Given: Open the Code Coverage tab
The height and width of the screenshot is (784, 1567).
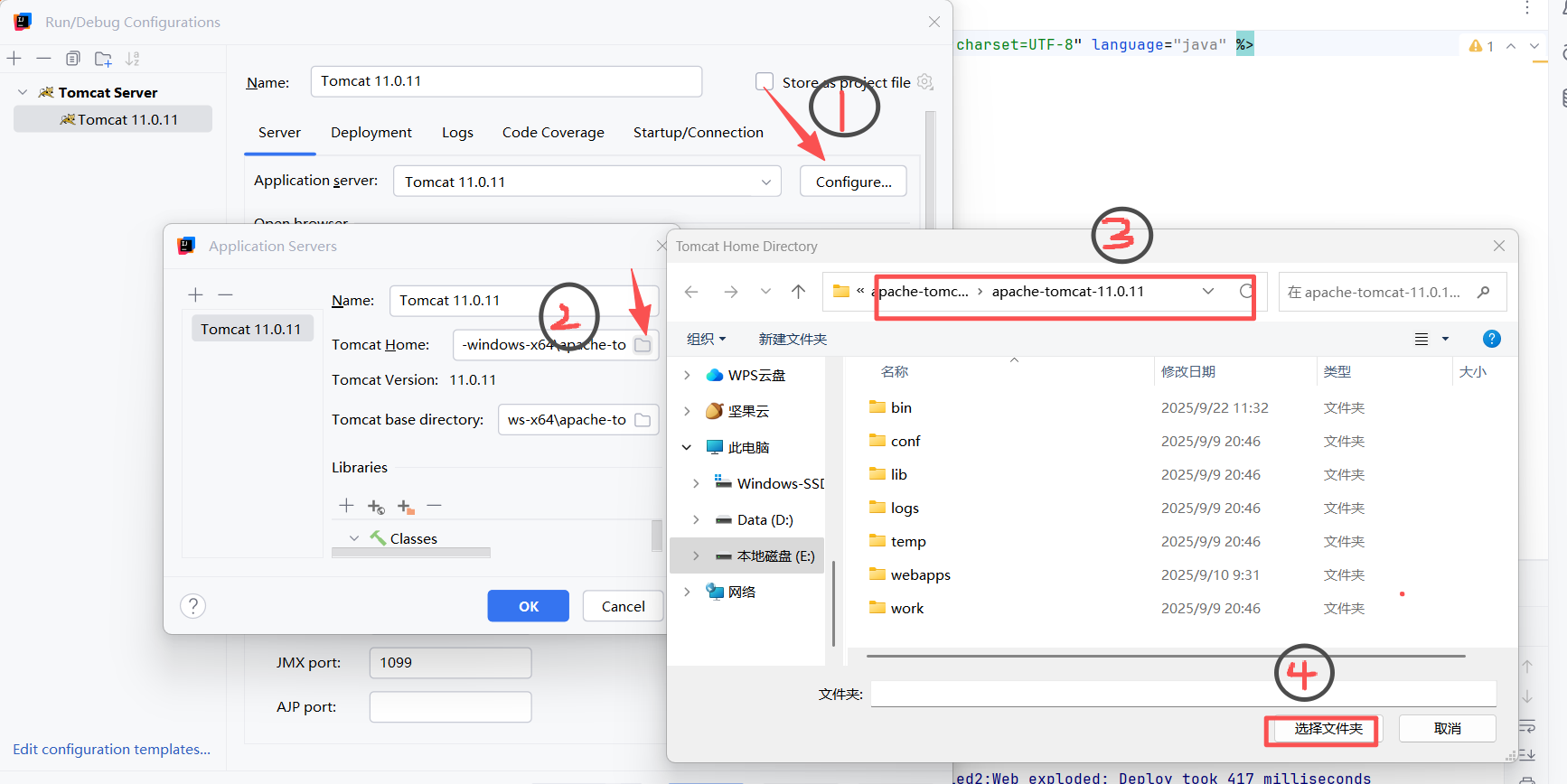Looking at the screenshot, I should [553, 132].
